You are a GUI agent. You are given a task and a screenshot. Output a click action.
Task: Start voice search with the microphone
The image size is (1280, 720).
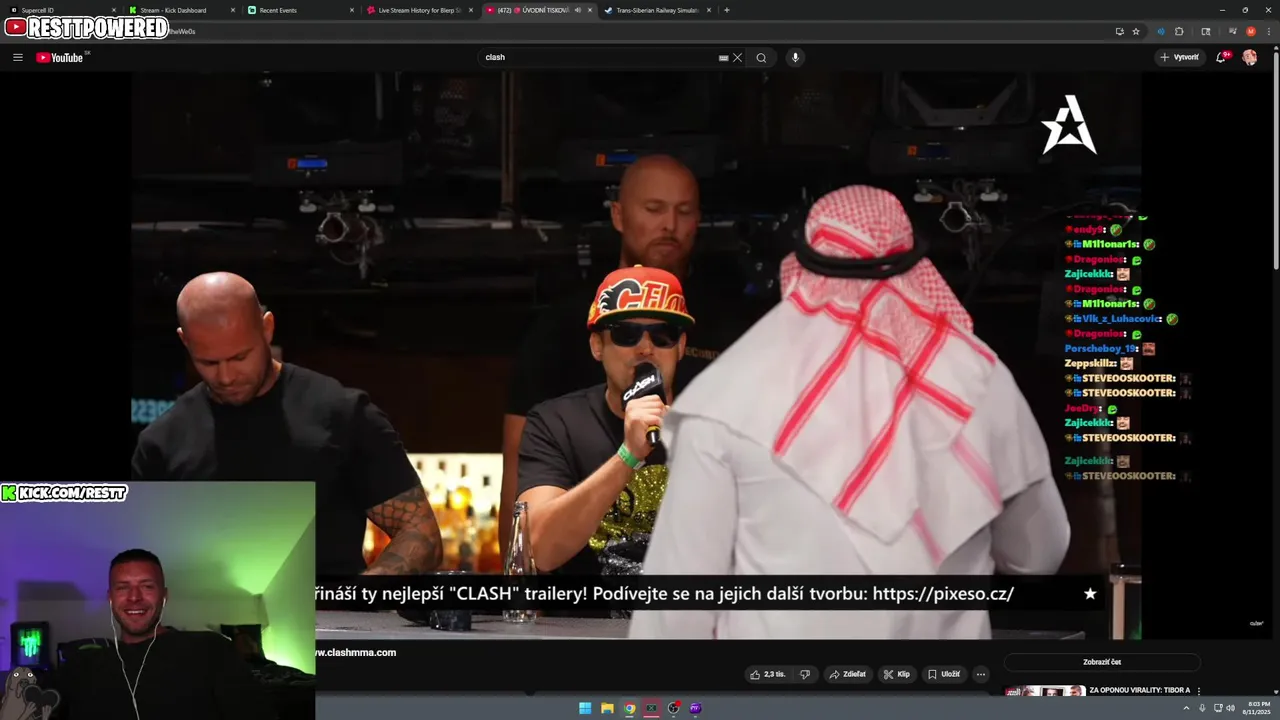(x=796, y=57)
